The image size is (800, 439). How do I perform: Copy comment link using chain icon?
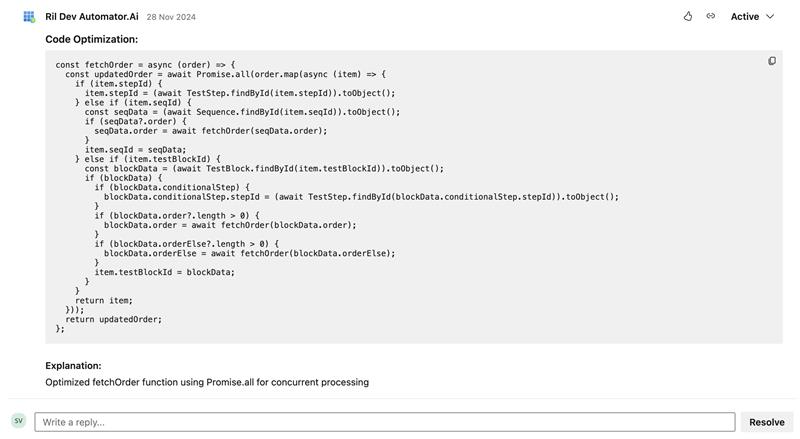click(x=711, y=16)
